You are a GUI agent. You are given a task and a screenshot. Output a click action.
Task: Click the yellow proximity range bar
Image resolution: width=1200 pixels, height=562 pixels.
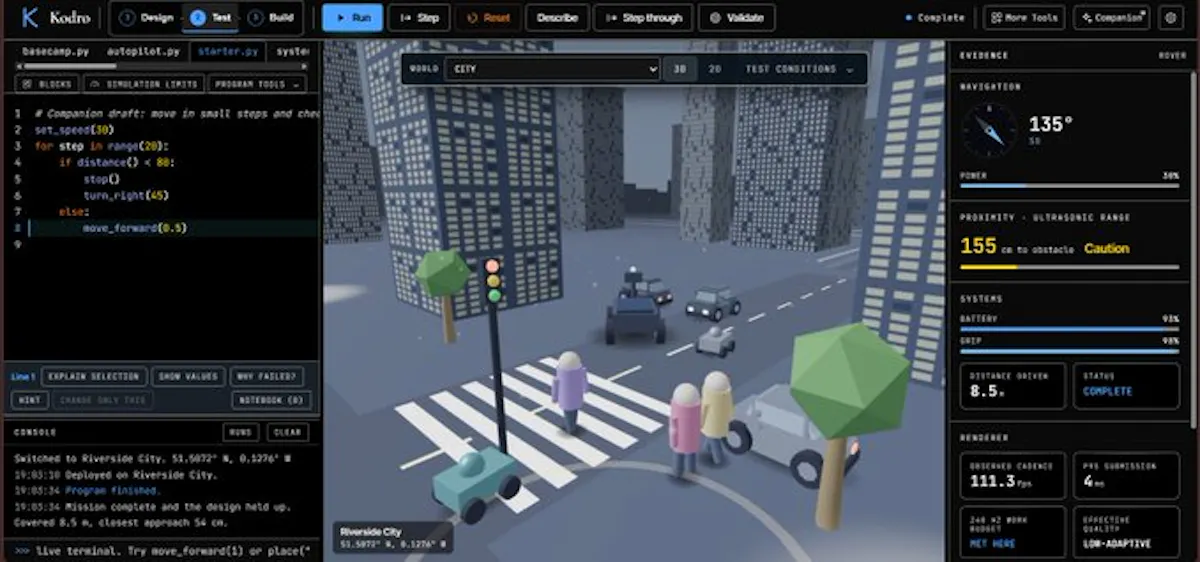pyautogui.click(x=1069, y=267)
